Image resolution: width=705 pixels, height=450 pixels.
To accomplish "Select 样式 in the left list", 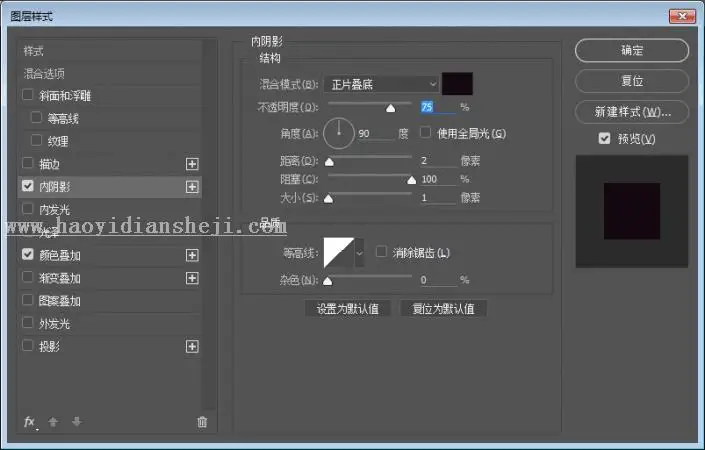I will pyautogui.click(x=110, y=51).
